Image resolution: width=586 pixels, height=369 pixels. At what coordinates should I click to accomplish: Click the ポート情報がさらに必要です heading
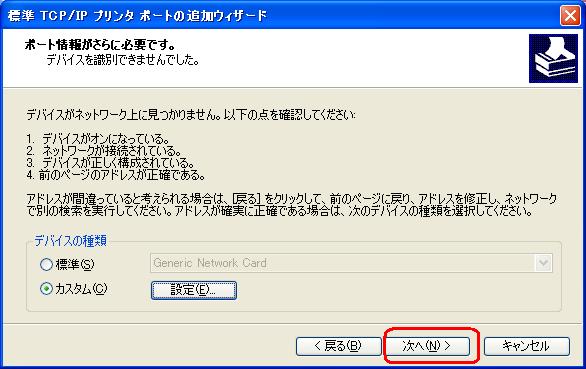coord(100,45)
